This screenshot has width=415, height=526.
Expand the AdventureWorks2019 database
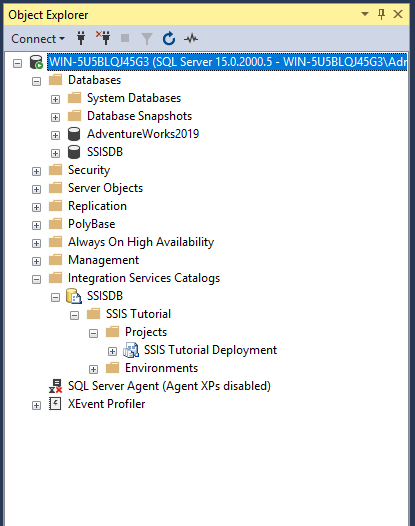pos(55,136)
